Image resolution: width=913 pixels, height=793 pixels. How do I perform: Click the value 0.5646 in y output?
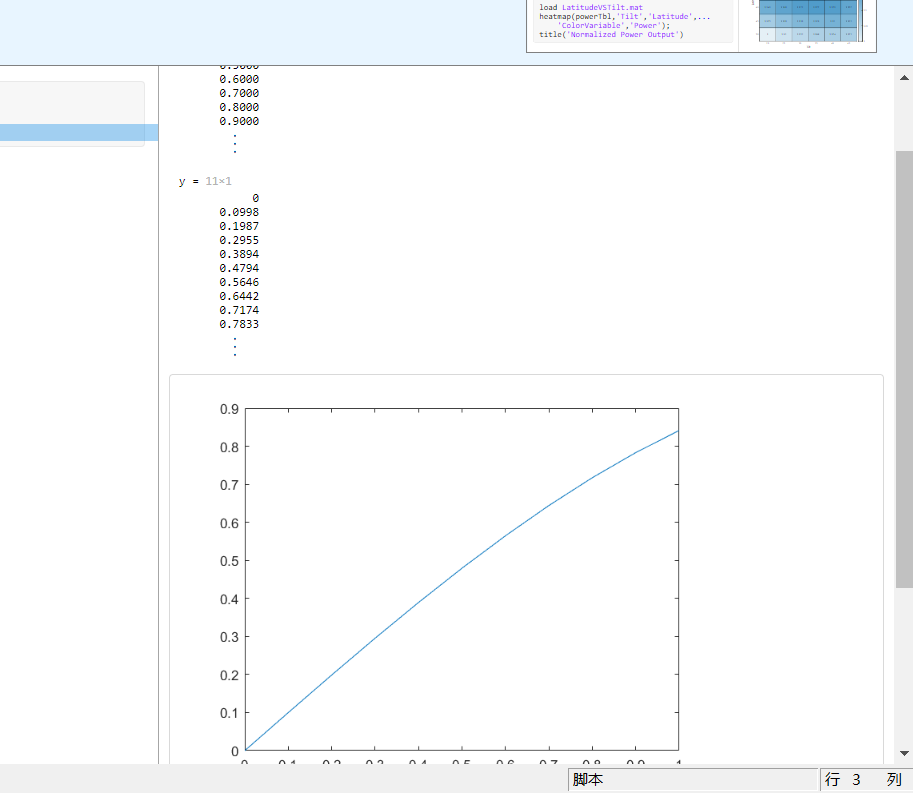[x=239, y=282]
